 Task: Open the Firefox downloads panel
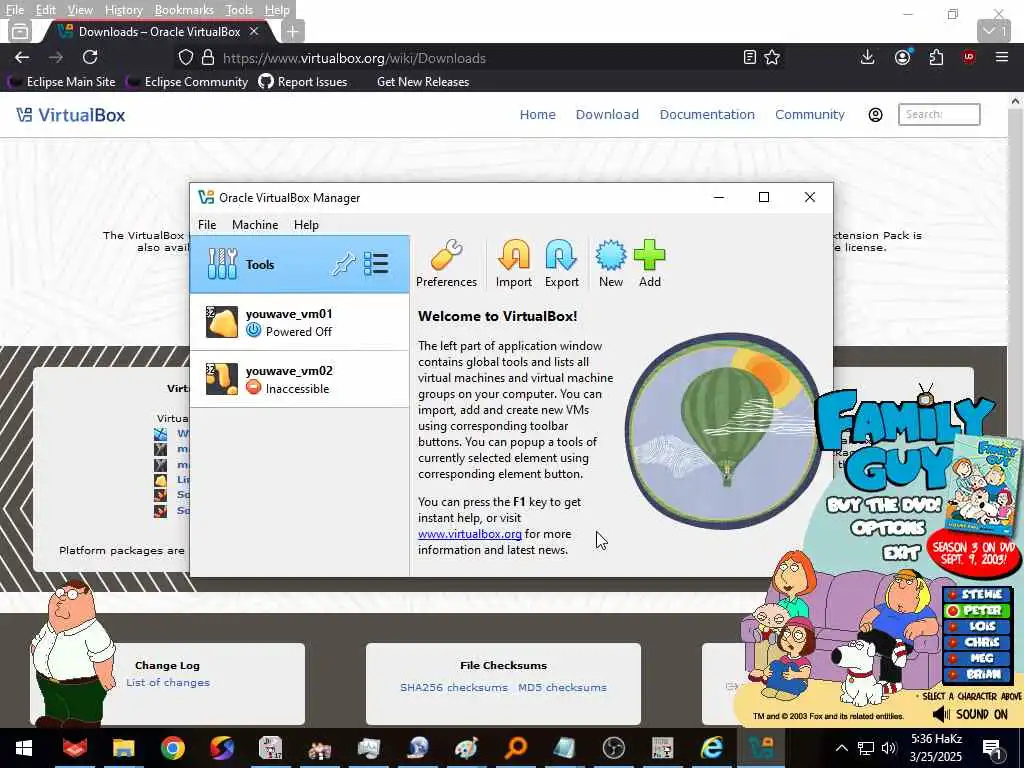(867, 57)
